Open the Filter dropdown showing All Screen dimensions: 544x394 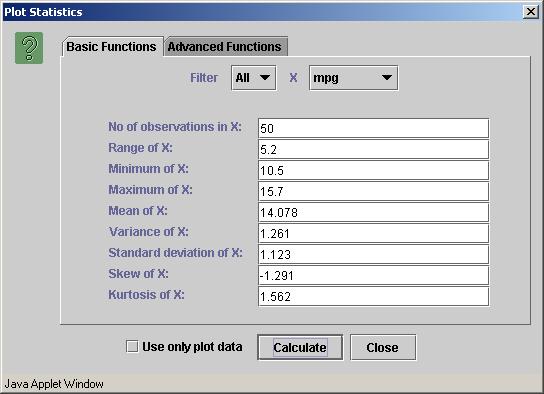pos(254,78)
